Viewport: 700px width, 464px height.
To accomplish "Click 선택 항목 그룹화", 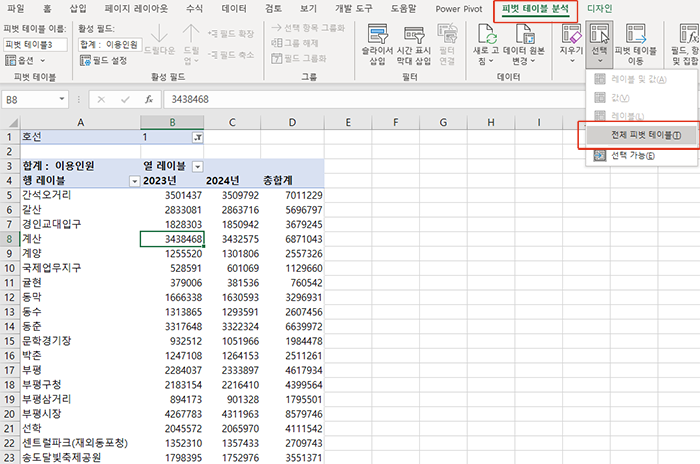I will 308,28.
